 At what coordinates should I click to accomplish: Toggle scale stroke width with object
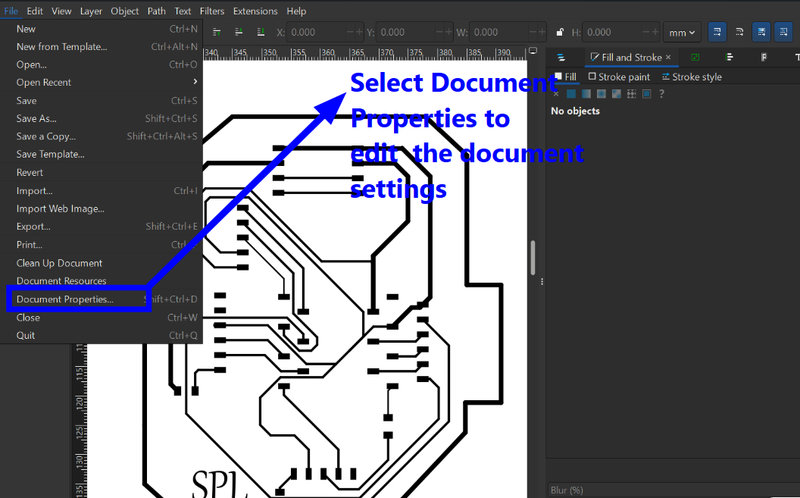click(x=717, y=32)
